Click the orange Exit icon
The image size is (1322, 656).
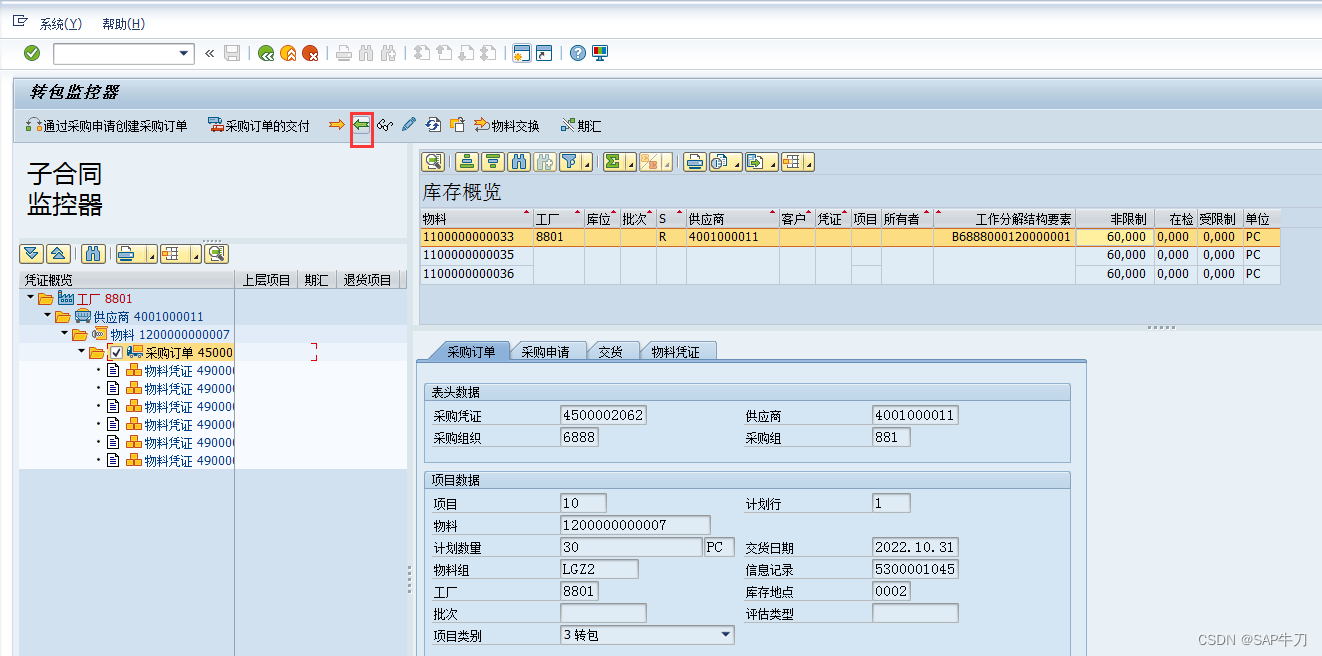[288, 53]
